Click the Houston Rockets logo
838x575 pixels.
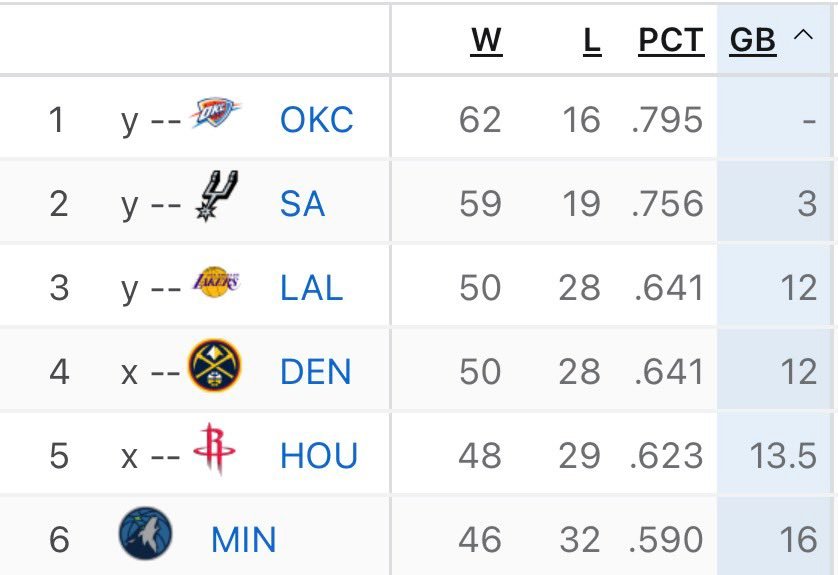[x=214, y=449]
